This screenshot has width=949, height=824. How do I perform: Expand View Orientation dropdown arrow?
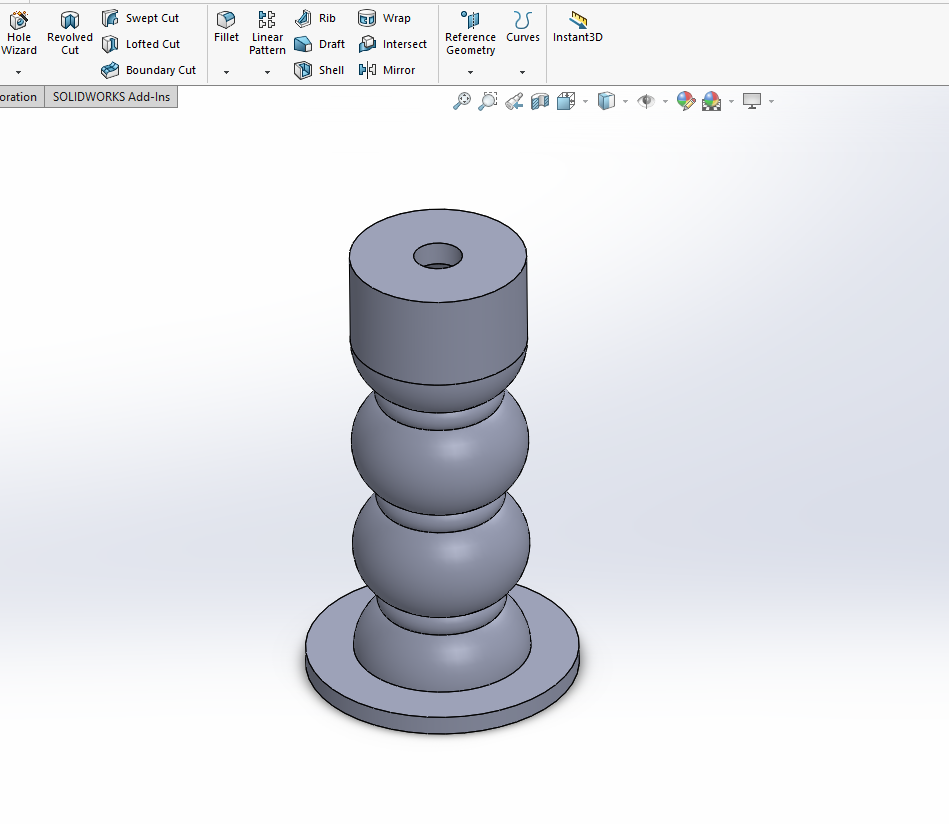point(585,102)
